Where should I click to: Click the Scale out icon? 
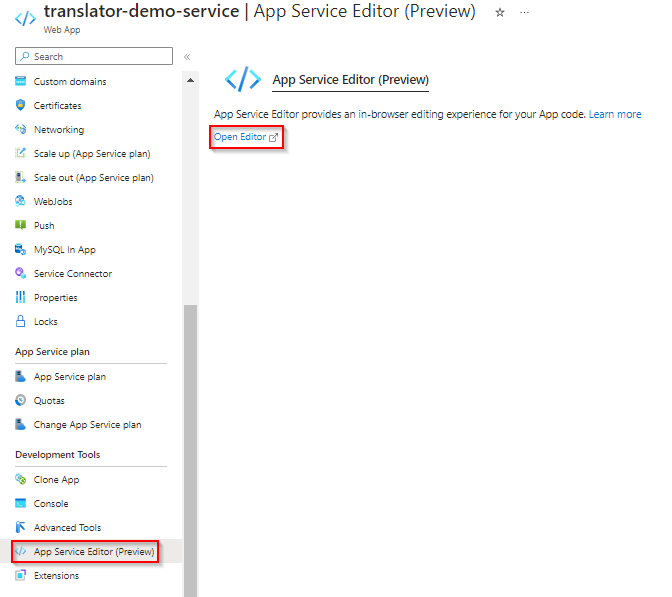pyautogui.click(x=21, y=177)
